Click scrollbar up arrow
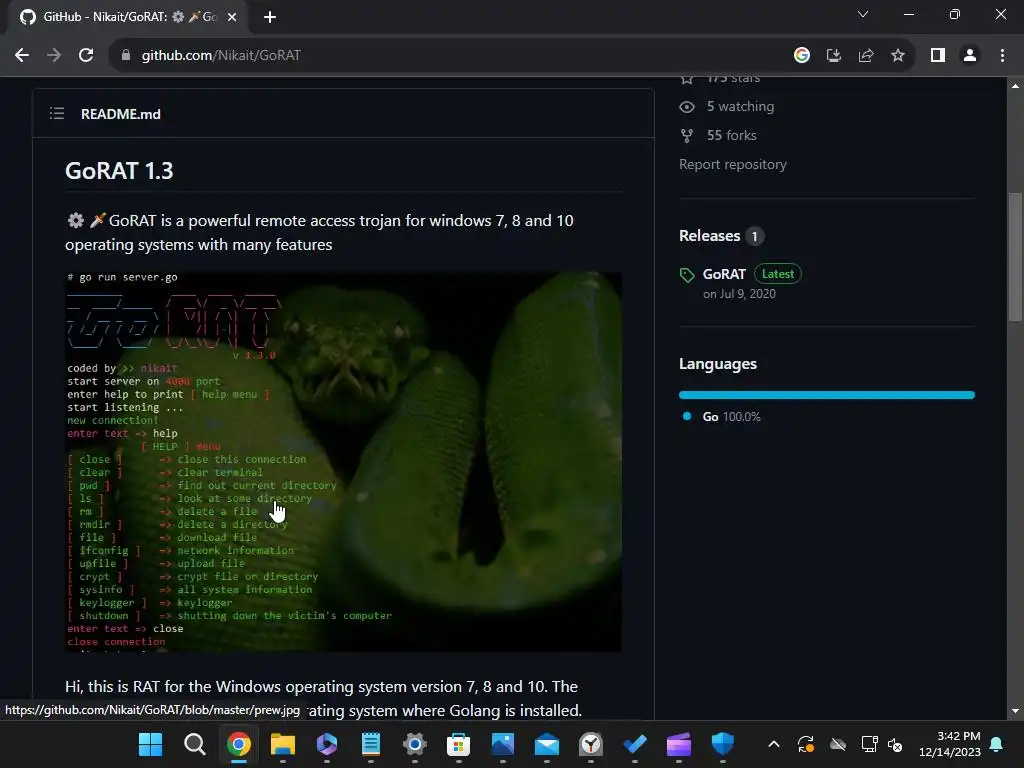 [1015, 86]
